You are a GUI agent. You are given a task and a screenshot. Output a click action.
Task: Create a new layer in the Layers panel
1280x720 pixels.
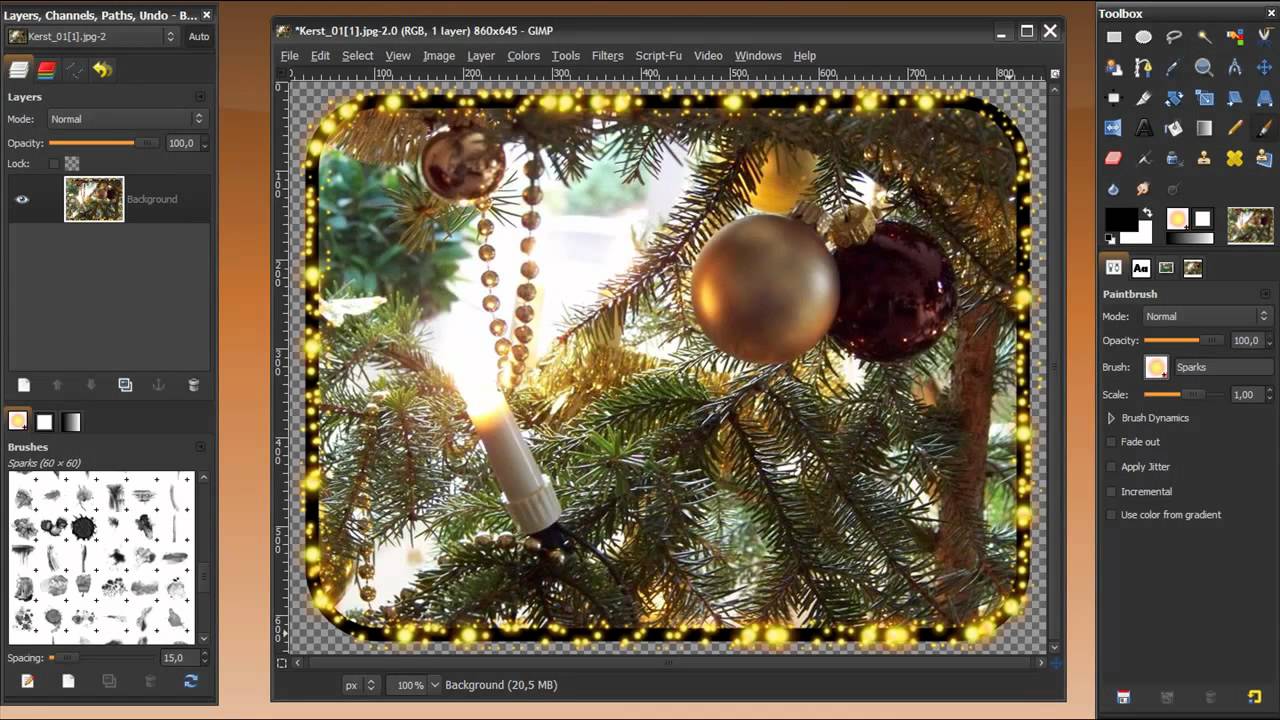23,385
